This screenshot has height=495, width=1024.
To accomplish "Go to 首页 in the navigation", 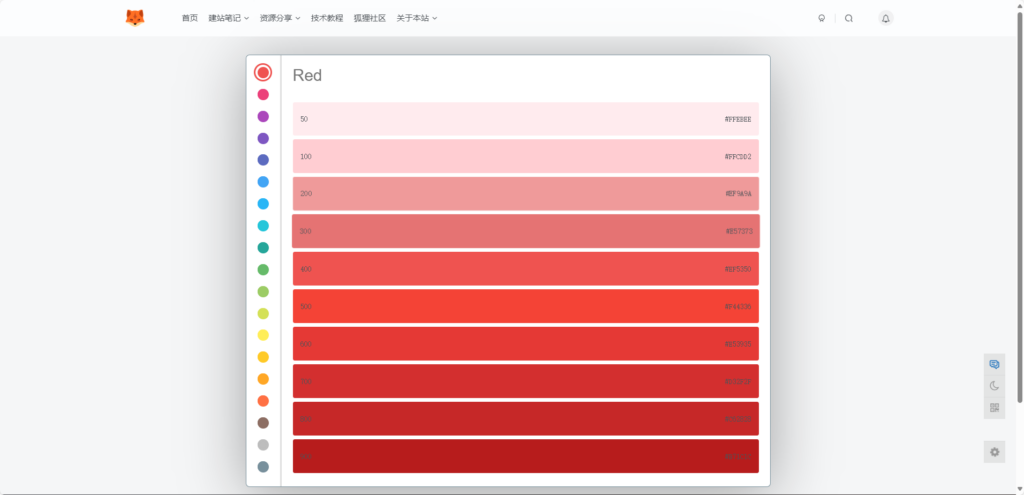I will 190,18.
